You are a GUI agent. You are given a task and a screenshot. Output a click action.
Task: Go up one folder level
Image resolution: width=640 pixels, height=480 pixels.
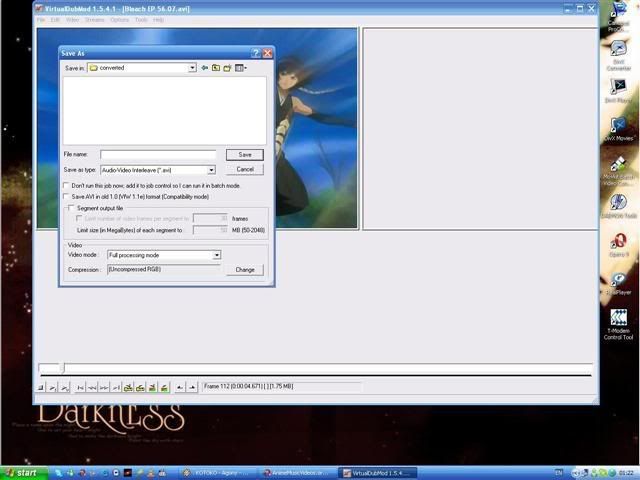[215, 68]
